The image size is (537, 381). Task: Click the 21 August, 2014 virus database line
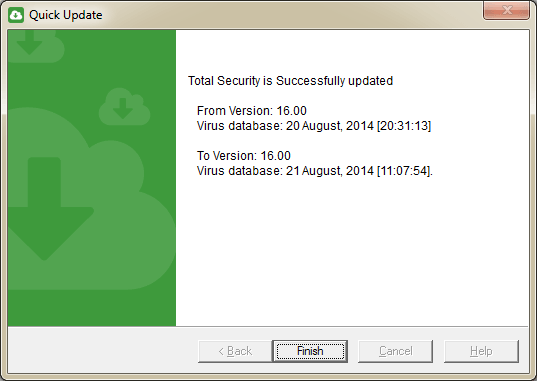pyautogui.click(x=315, y=171)
